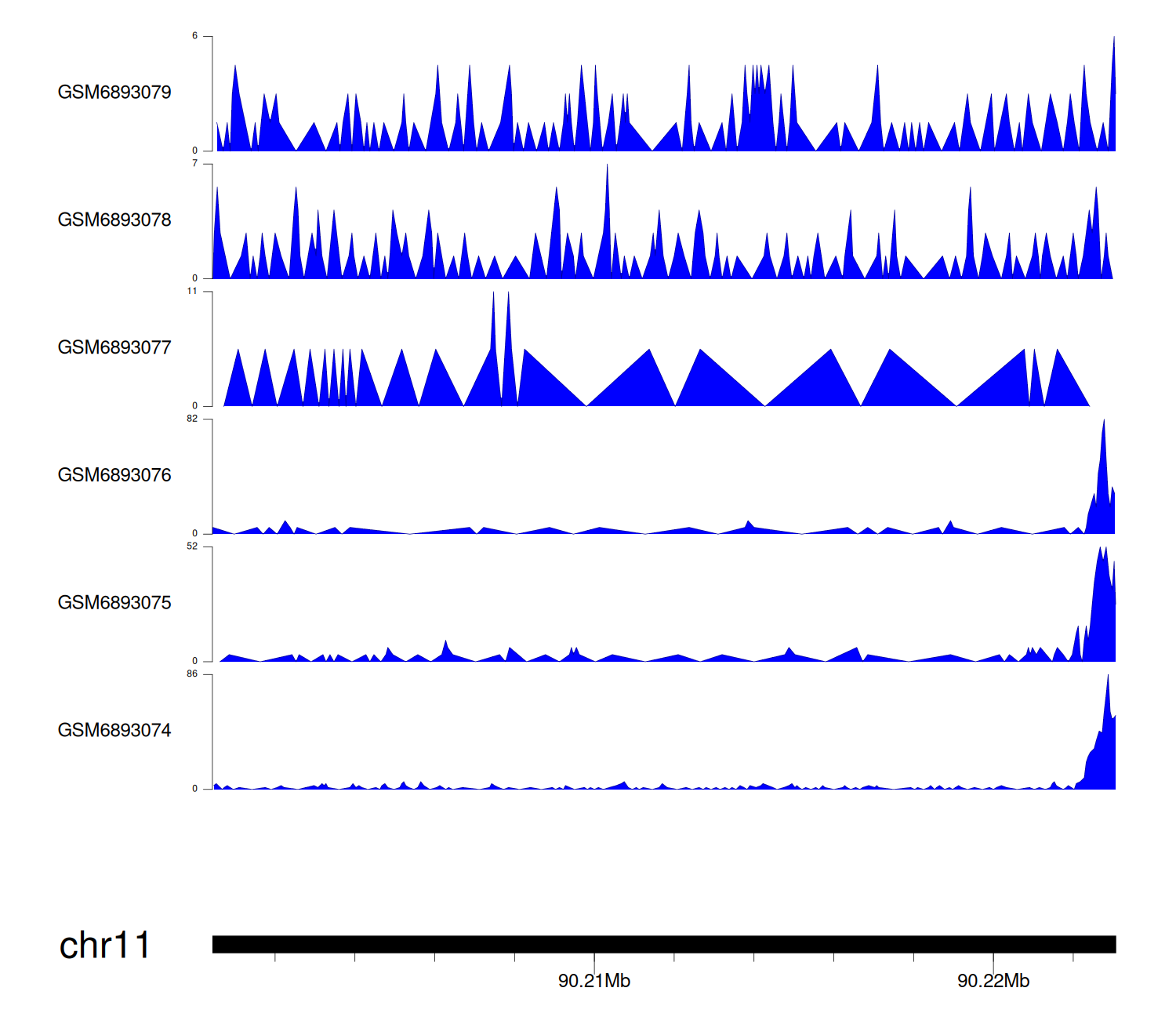
Task: Select the GSM6893076 track label
Action: (114, 475)
